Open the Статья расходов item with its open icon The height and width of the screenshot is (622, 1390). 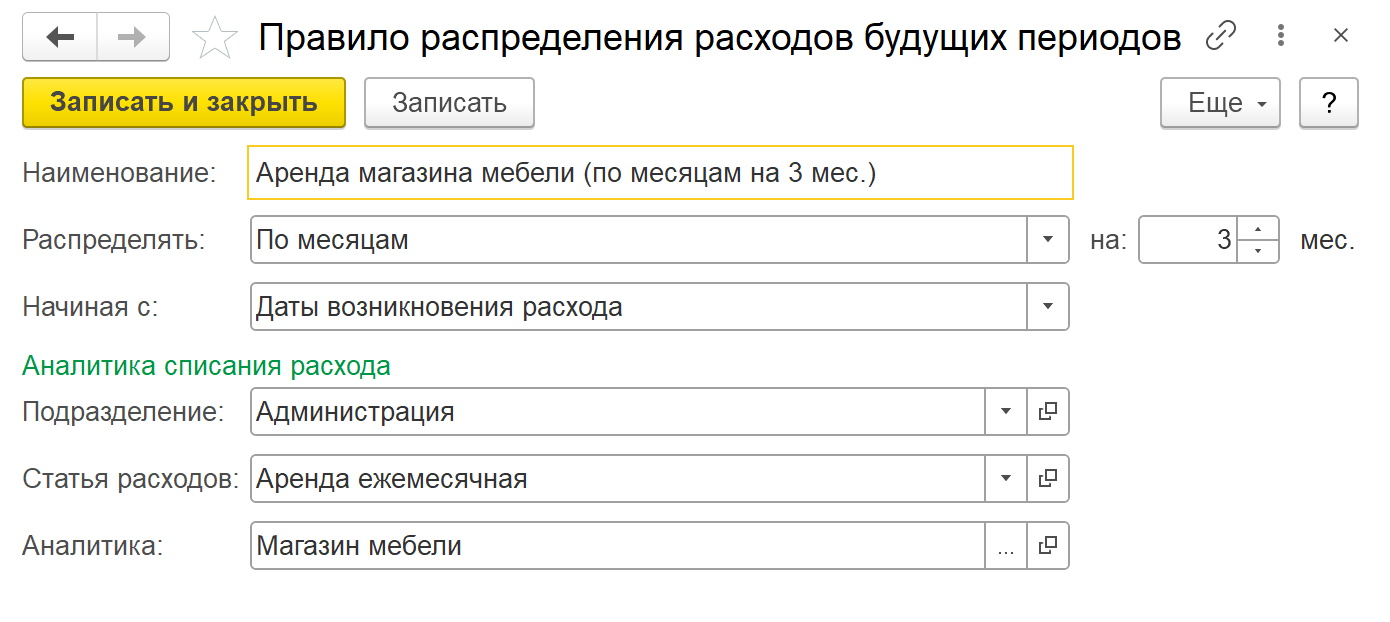pos(1048,479)
